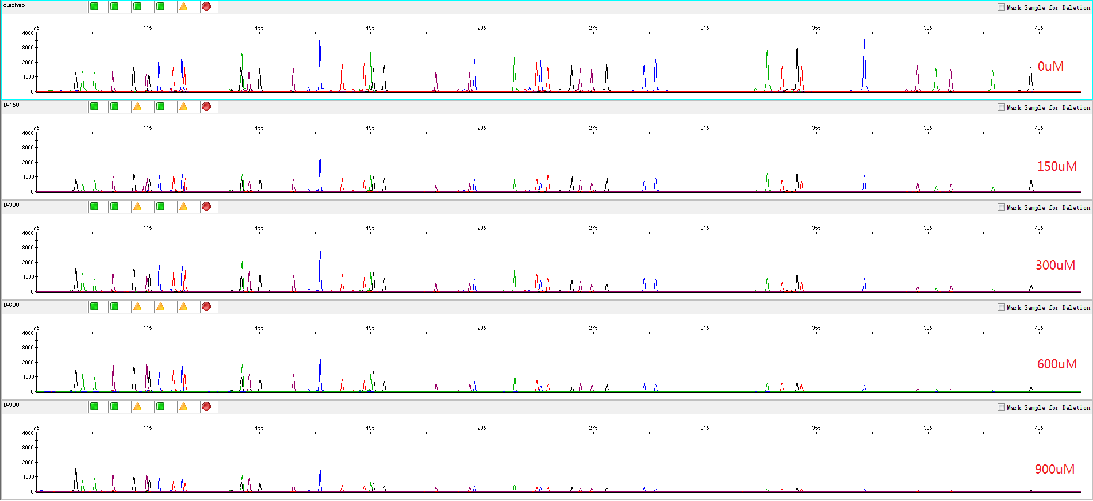This screenshot has height=501, width=1093.
Task: Click first yellow triangle flag in 300uM panel header
Action: (x=137, y=206)
